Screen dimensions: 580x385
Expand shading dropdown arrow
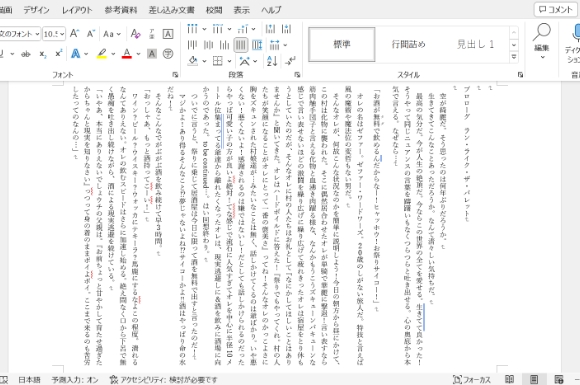(204, 61)
